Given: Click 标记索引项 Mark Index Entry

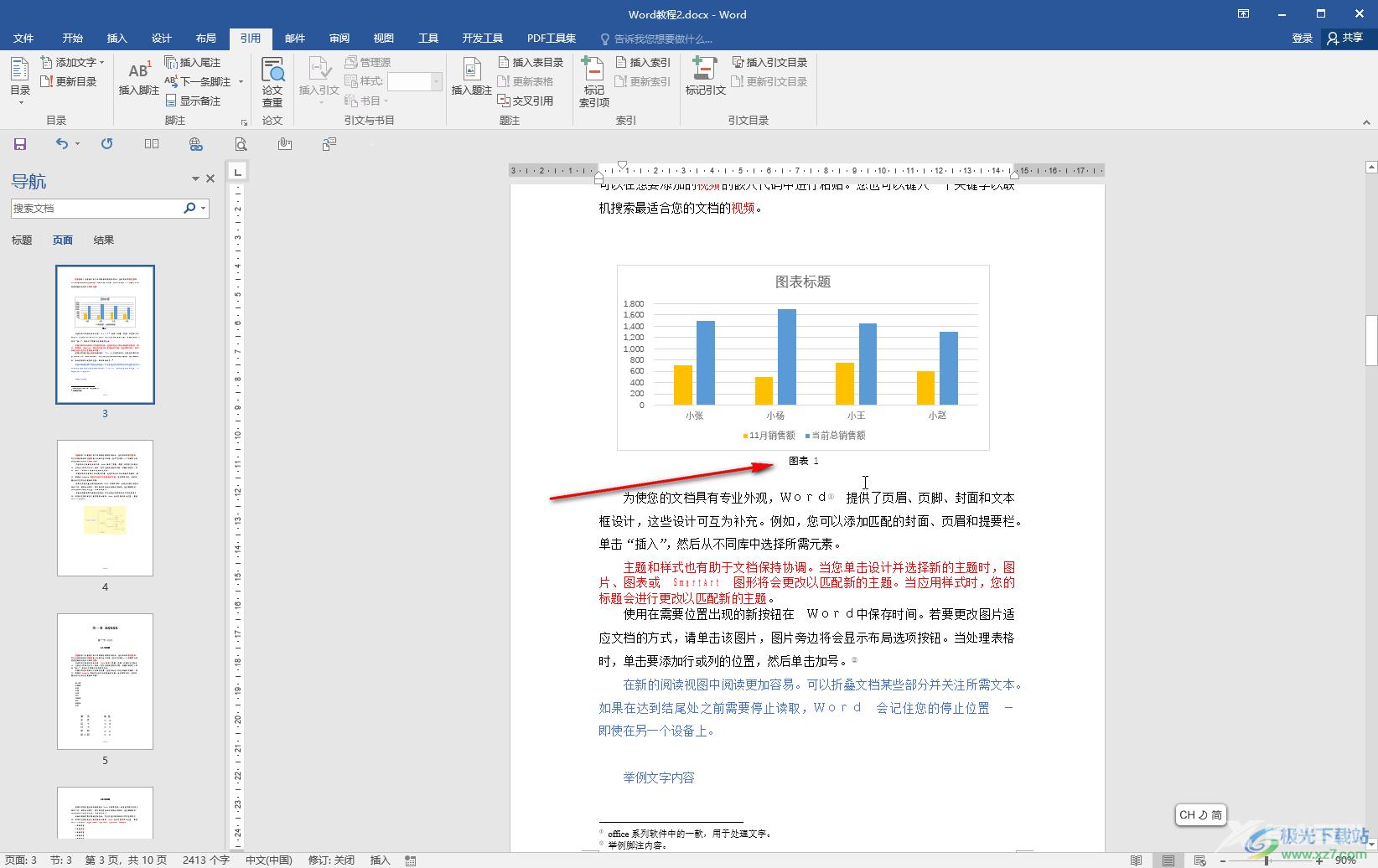Looking at the screenshot, I should [594, 81].
